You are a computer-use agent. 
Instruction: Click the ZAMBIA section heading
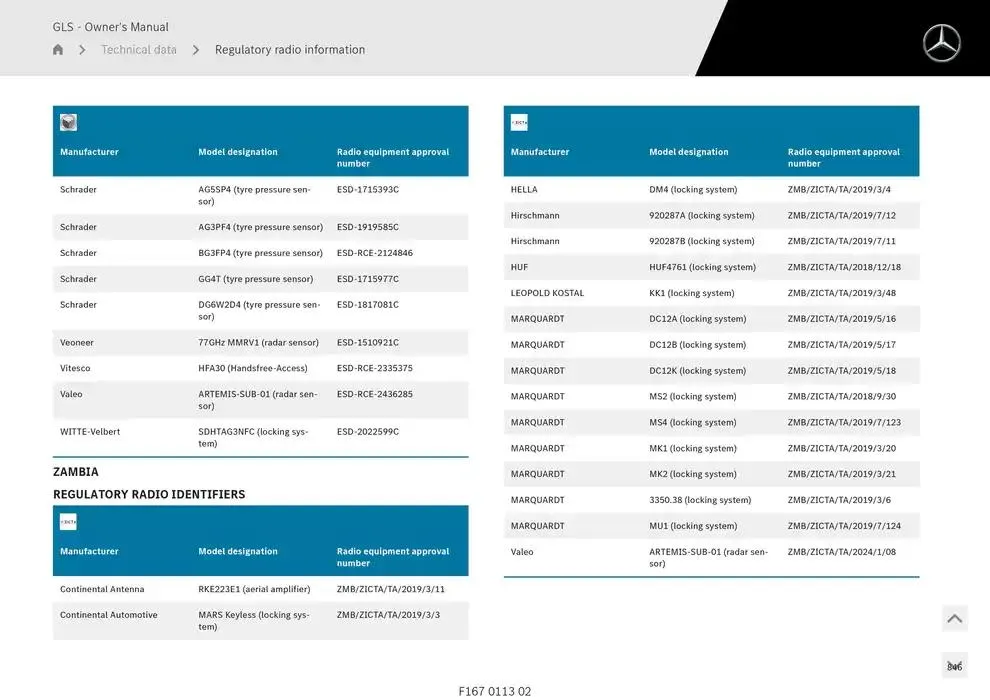pos(76,472)
